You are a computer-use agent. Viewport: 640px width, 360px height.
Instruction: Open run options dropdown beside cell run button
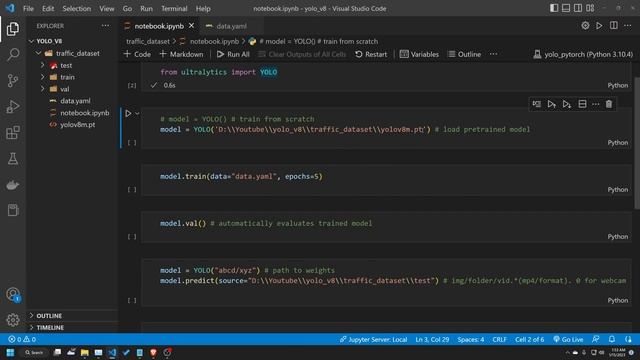coord(138,113)
